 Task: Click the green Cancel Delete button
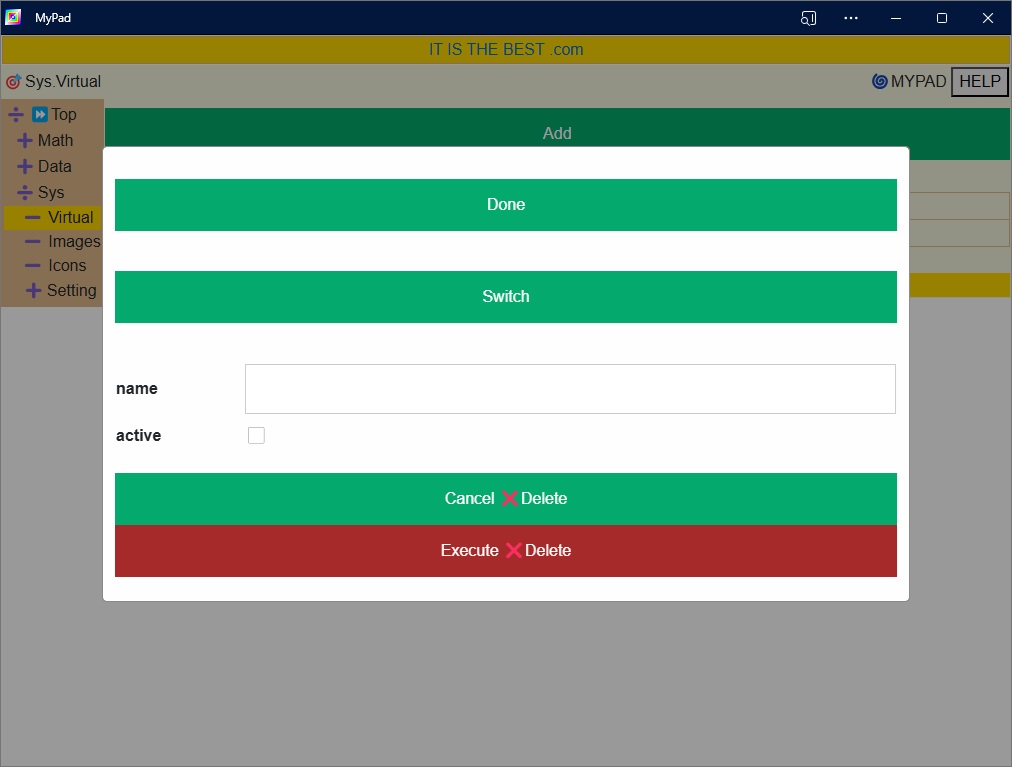pyautogui.click(x=505, y=498)
